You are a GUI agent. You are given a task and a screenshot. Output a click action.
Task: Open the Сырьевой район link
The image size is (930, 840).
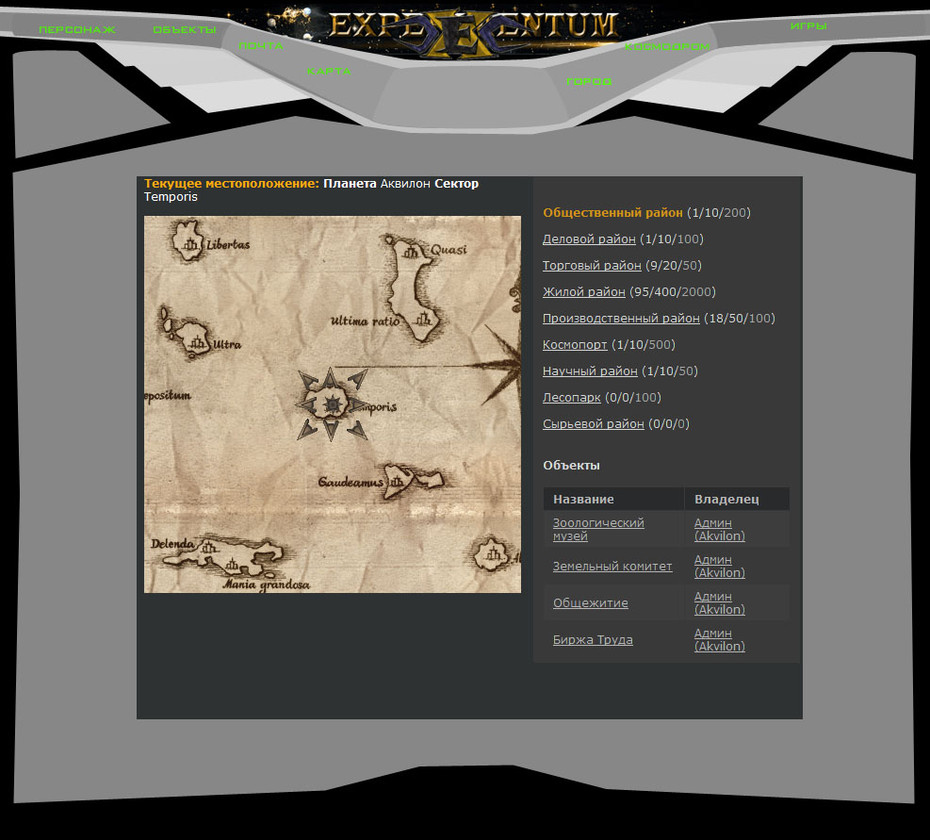coord(593,424)
